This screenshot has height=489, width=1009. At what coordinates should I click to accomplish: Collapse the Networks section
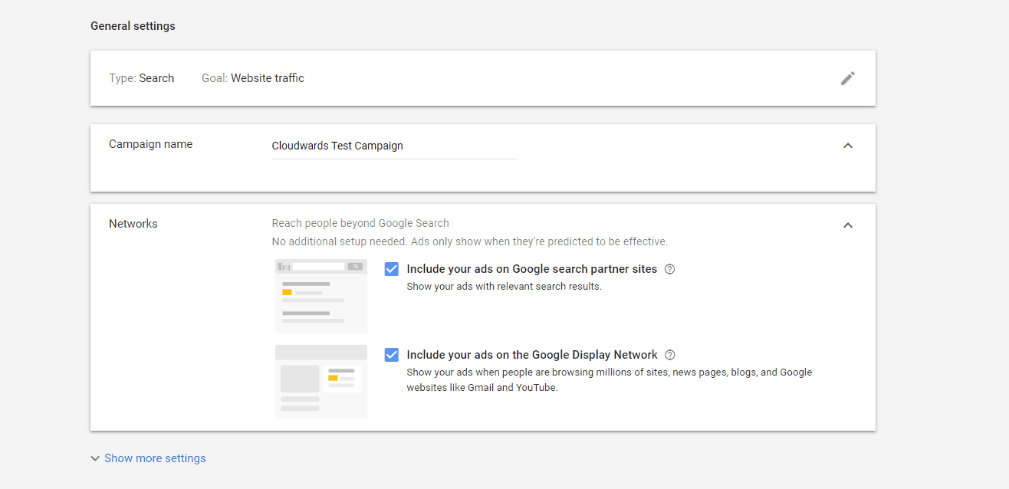848,225
